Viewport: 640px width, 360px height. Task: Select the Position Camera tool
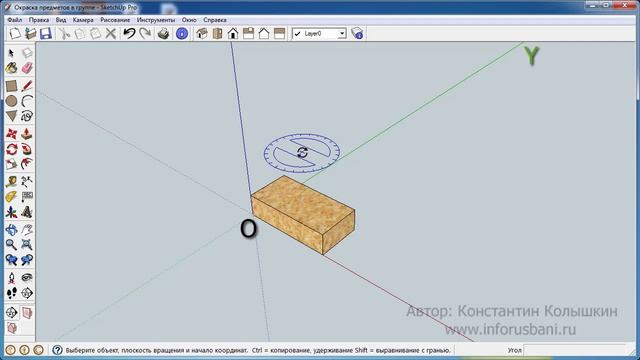11,278
